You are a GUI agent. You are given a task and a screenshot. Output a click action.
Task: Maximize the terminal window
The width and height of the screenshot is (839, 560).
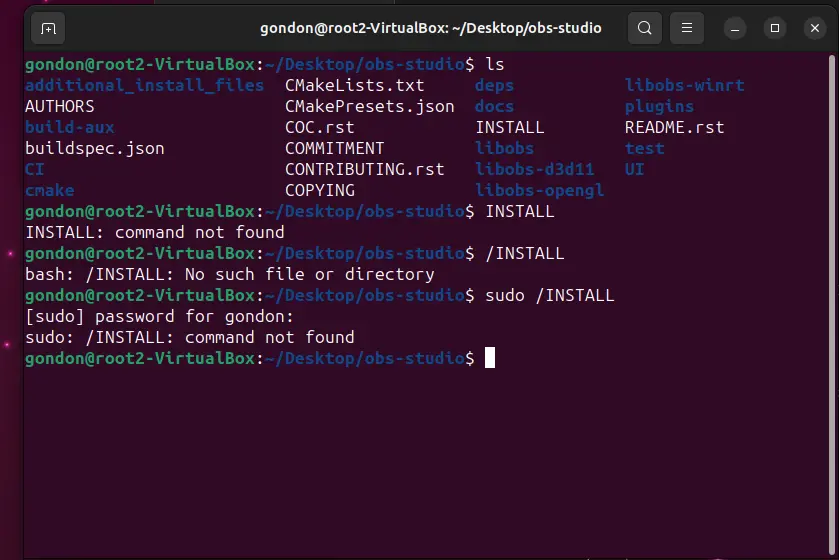coord(775,28)
